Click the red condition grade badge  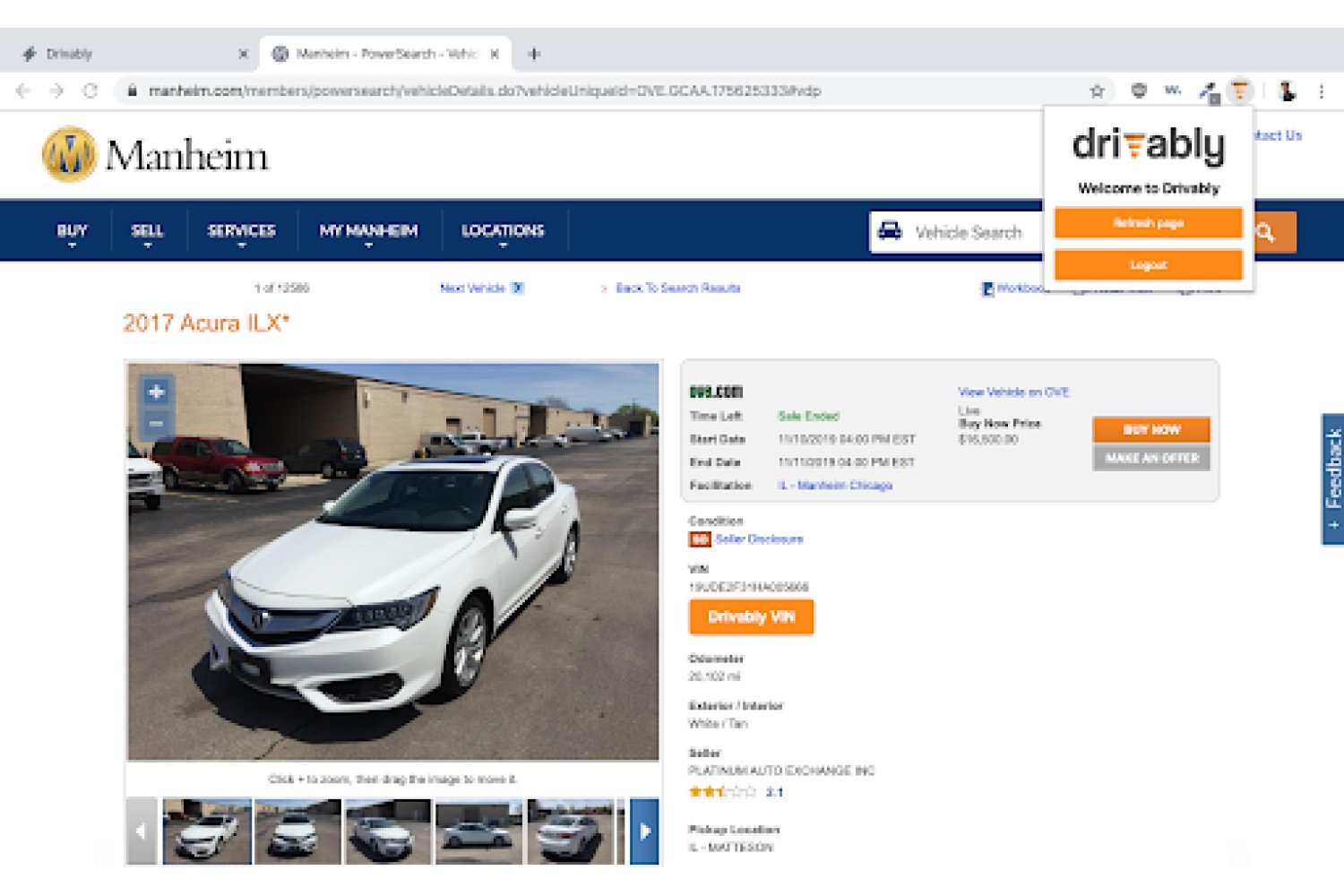point(699,539)
